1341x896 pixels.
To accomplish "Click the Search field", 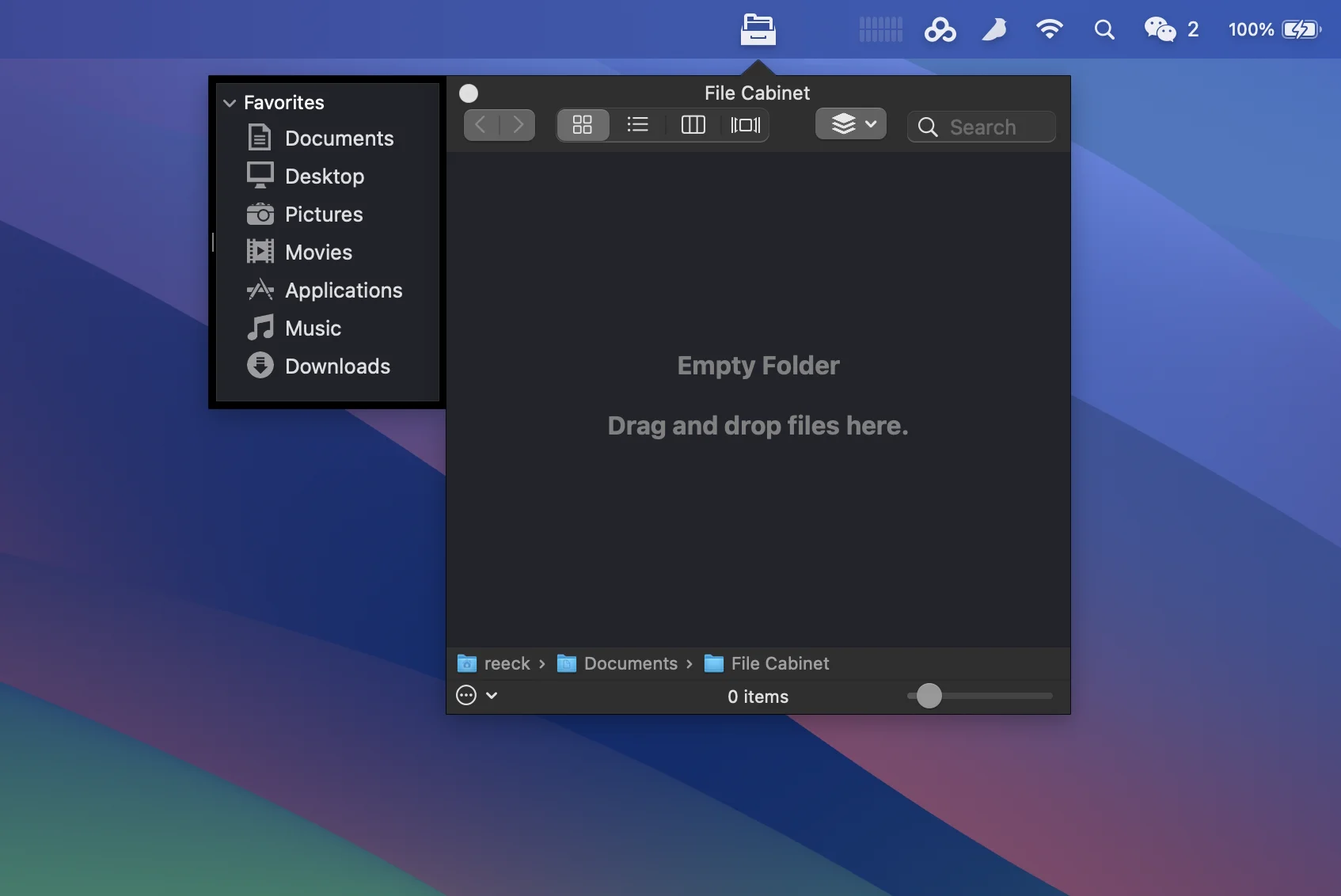I will pyautogui.click(x=982, y=127).
